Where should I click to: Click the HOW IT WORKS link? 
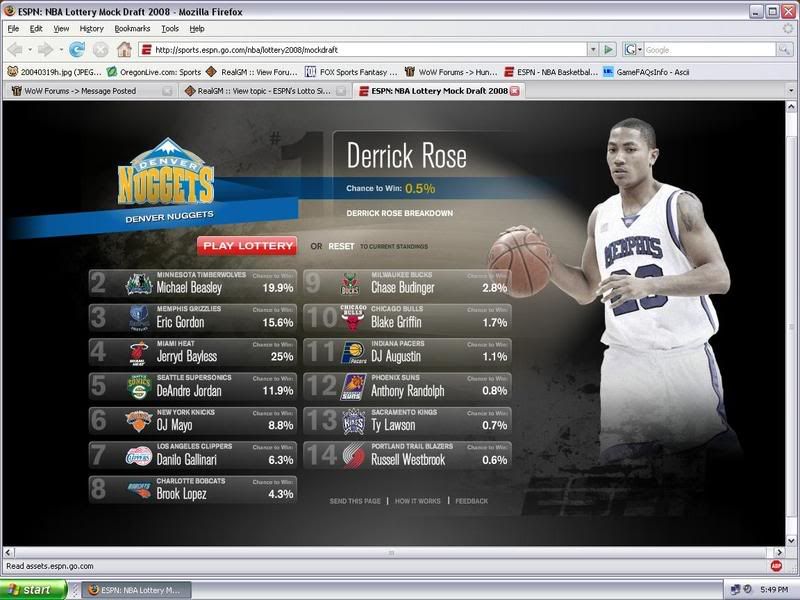coord(417,501)
